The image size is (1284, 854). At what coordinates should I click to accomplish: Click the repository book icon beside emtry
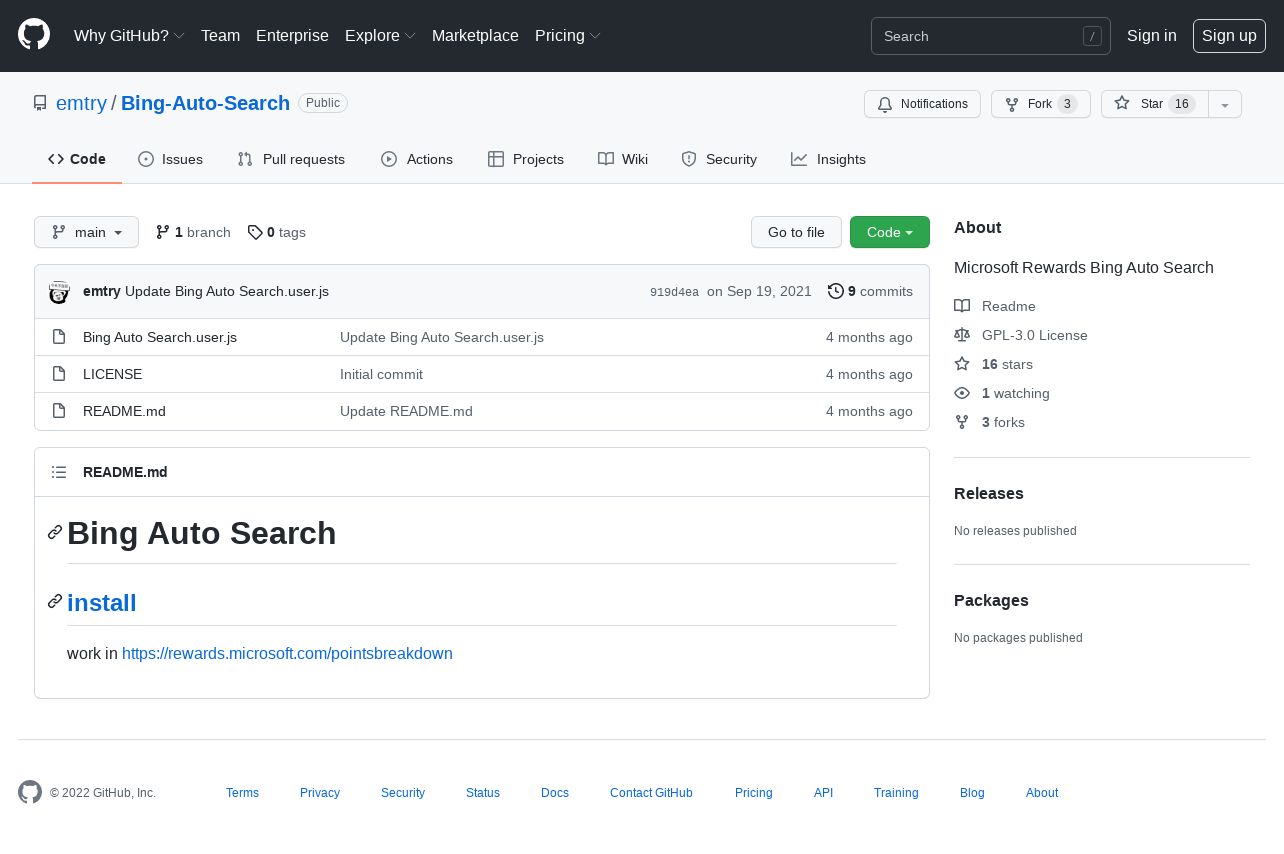pyautogui.click(x=40, y=103)
